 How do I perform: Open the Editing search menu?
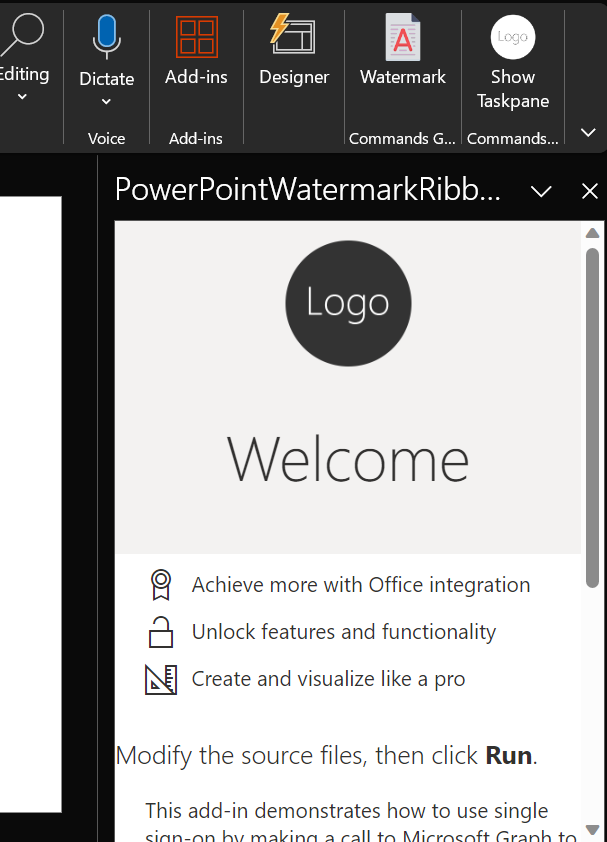(24, 56)
